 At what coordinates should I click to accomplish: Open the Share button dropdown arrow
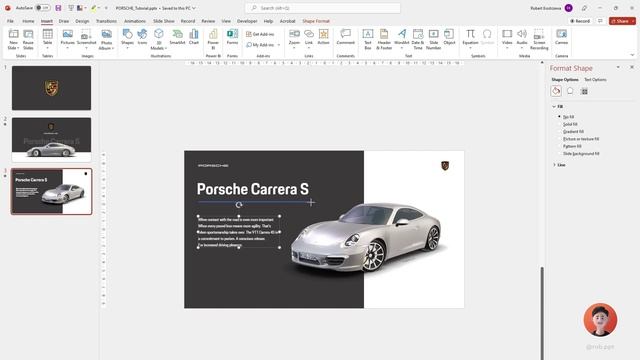(633, 21)
